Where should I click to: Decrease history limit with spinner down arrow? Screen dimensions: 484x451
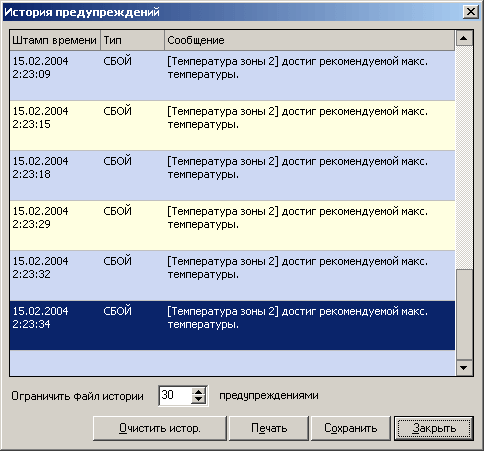[198, 400]
